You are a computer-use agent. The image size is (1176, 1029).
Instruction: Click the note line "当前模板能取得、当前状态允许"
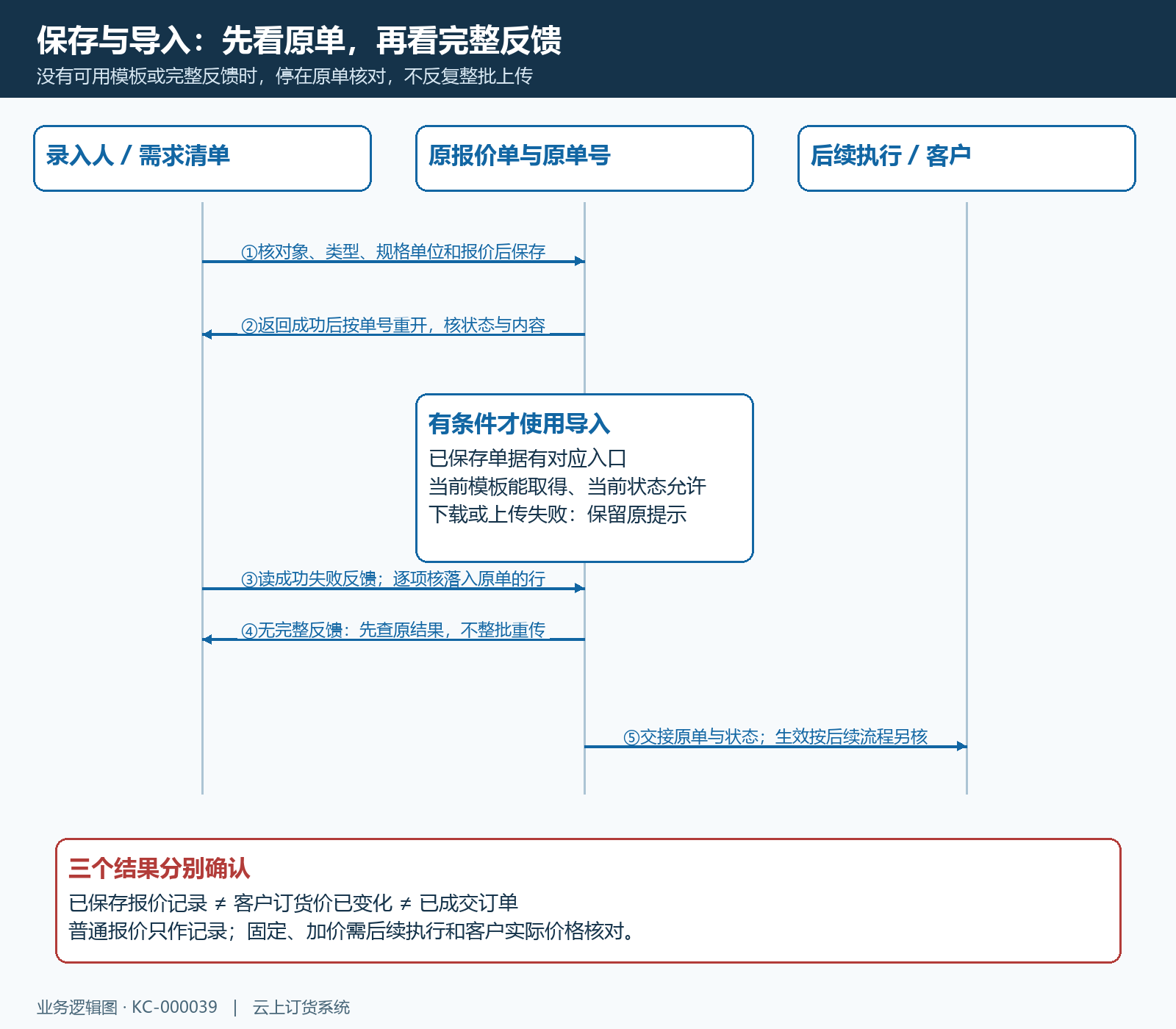pyautogui.click(x=567, y=487)
